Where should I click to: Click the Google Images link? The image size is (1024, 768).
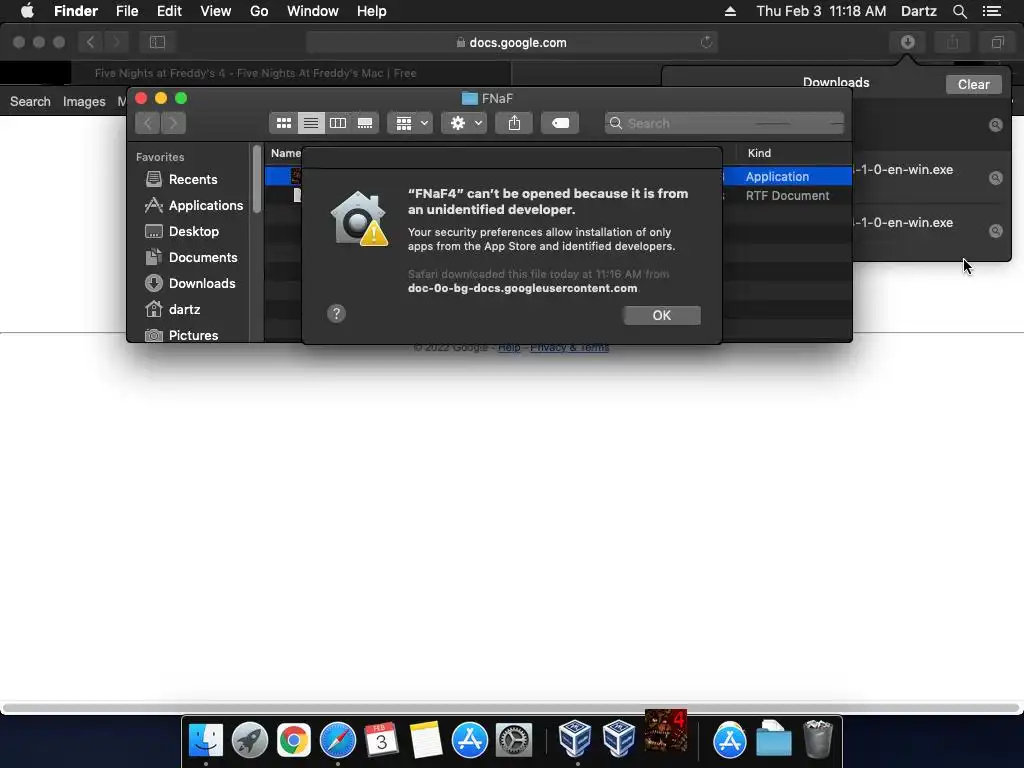coord(84,101)
